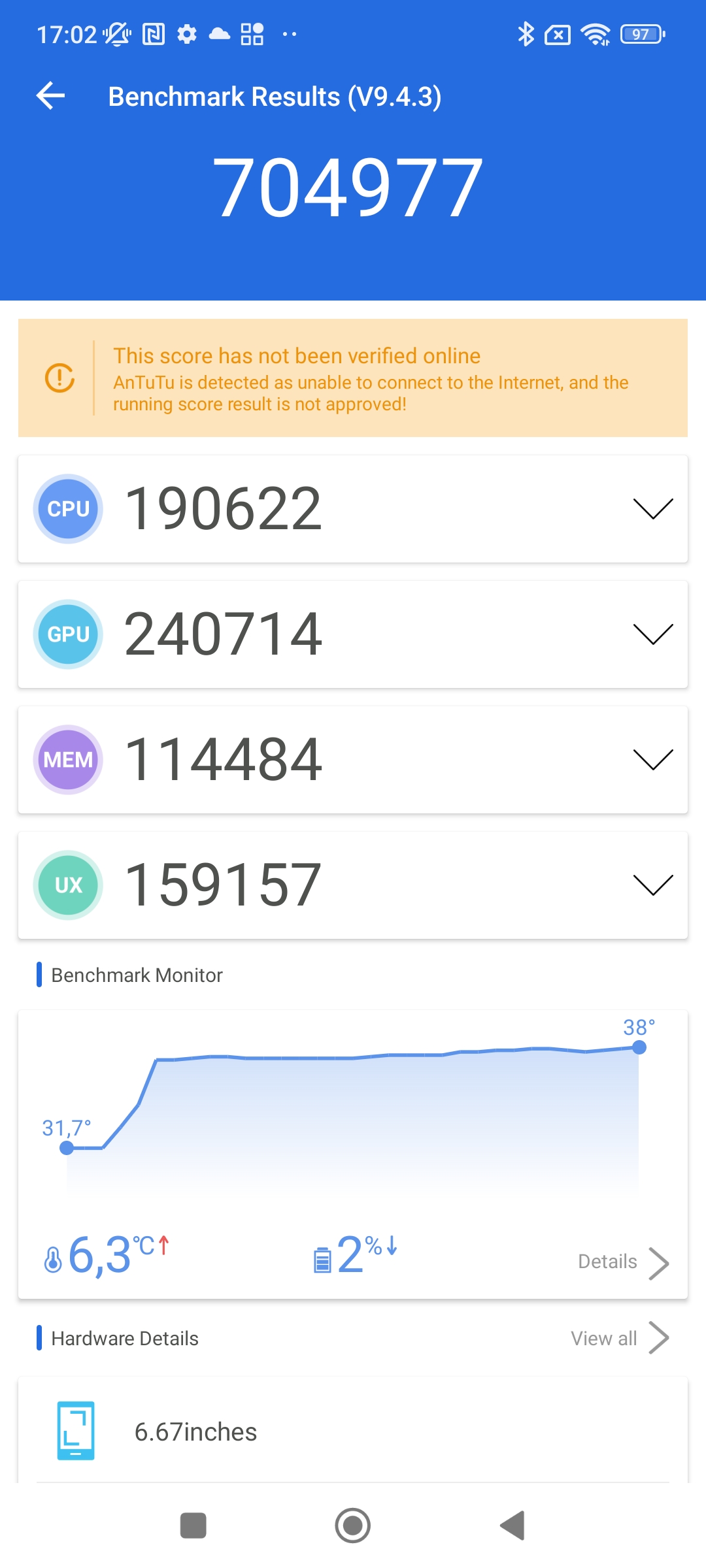Tap the phone screen size icon
The image size is (706, 1568).
[76, 1431]
